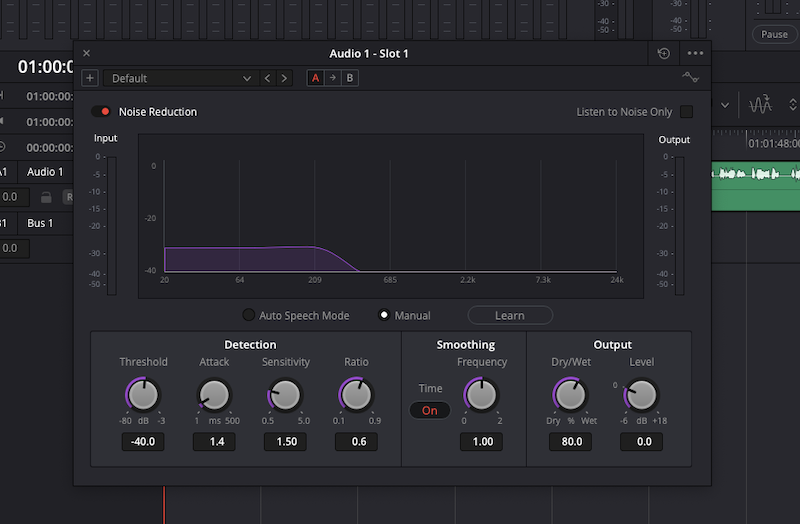The image size is (800, 524).
Task: Click the Ratio knob
Action: 356,395
